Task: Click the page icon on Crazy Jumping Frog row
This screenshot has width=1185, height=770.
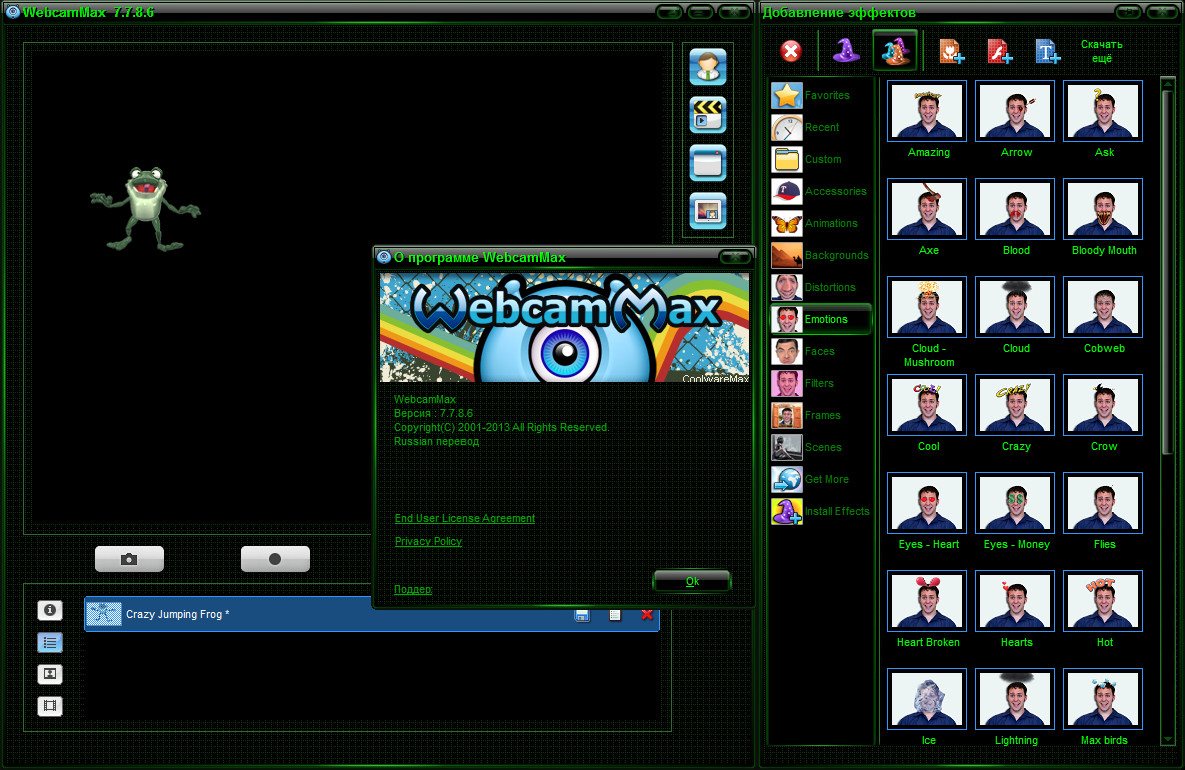Action: tap(615, 614)
